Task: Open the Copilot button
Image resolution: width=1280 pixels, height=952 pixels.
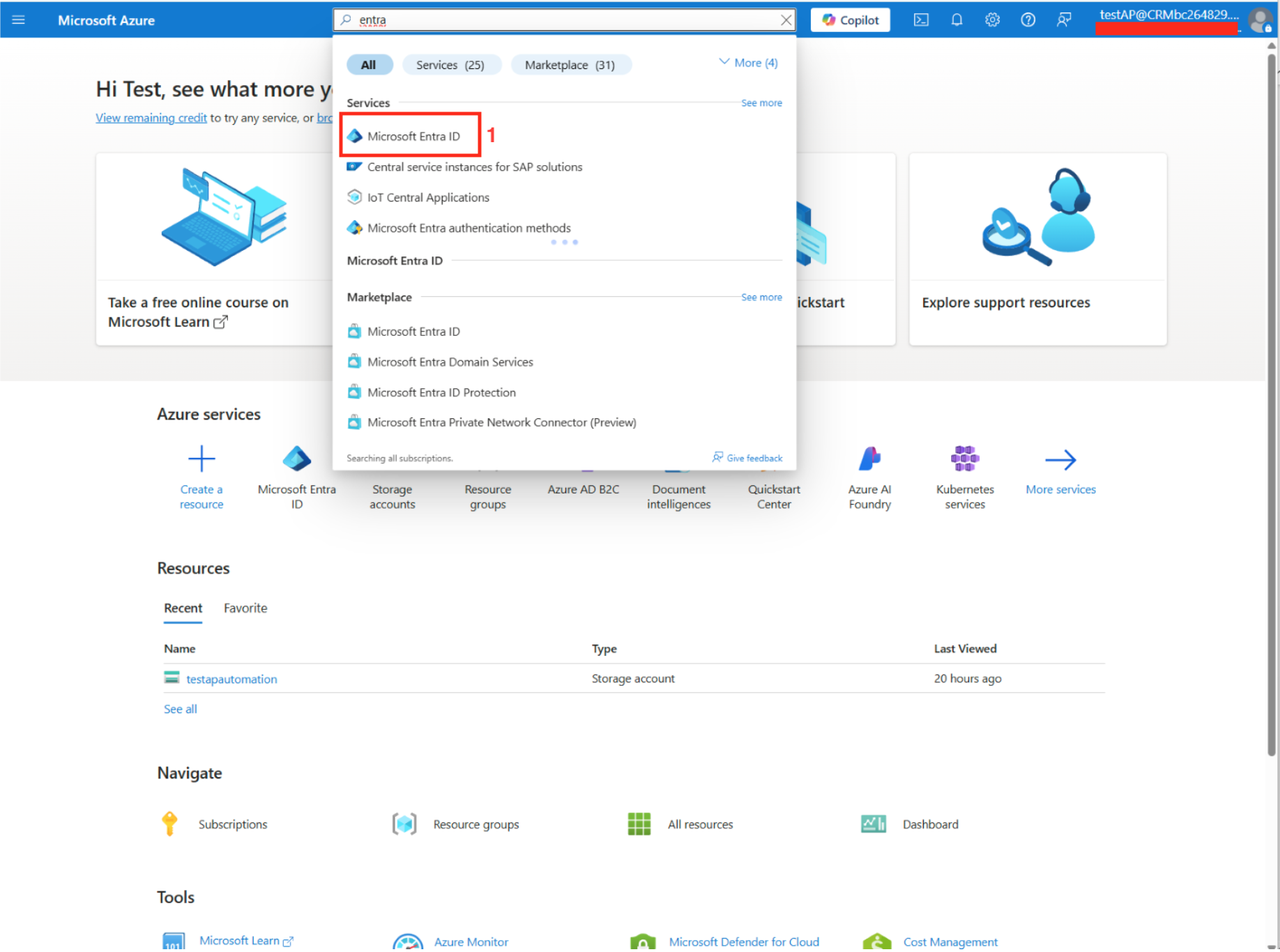Action: [x=850, y=20]
